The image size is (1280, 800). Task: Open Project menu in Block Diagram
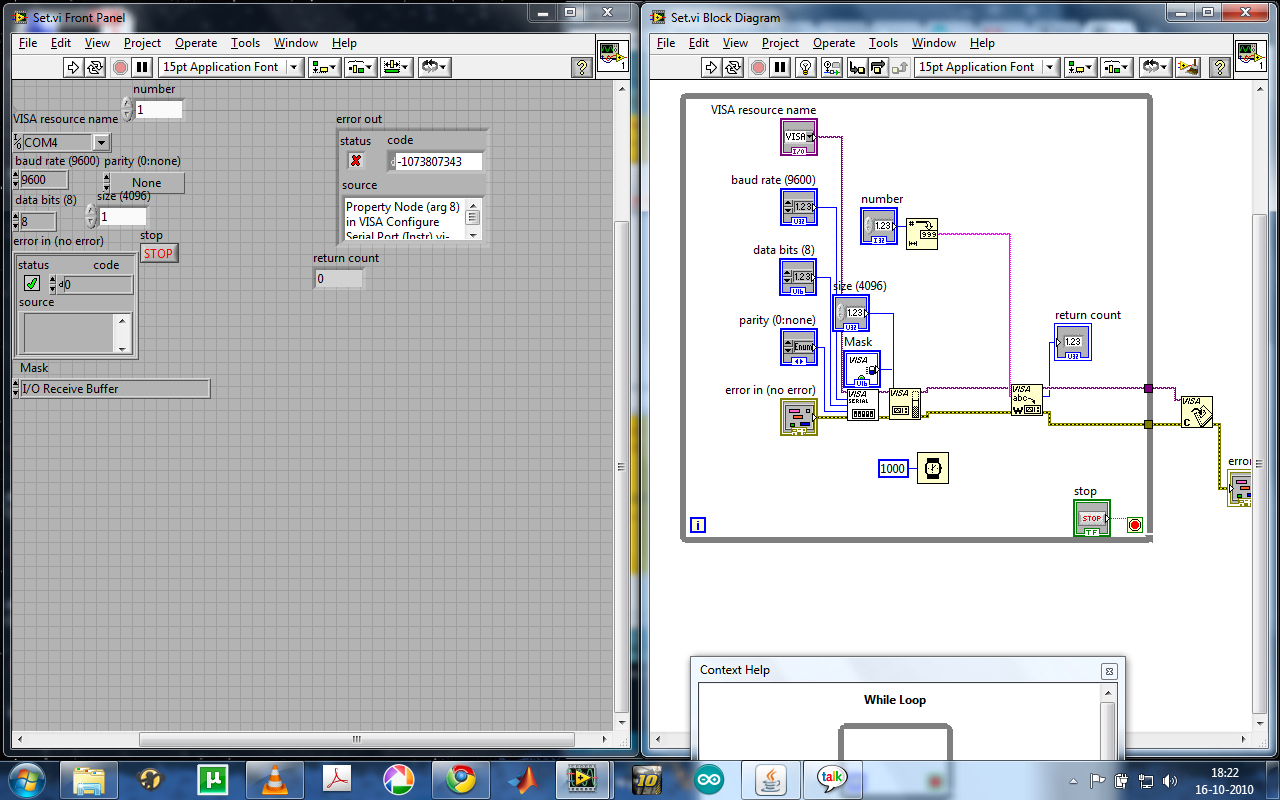click(780, 43)
